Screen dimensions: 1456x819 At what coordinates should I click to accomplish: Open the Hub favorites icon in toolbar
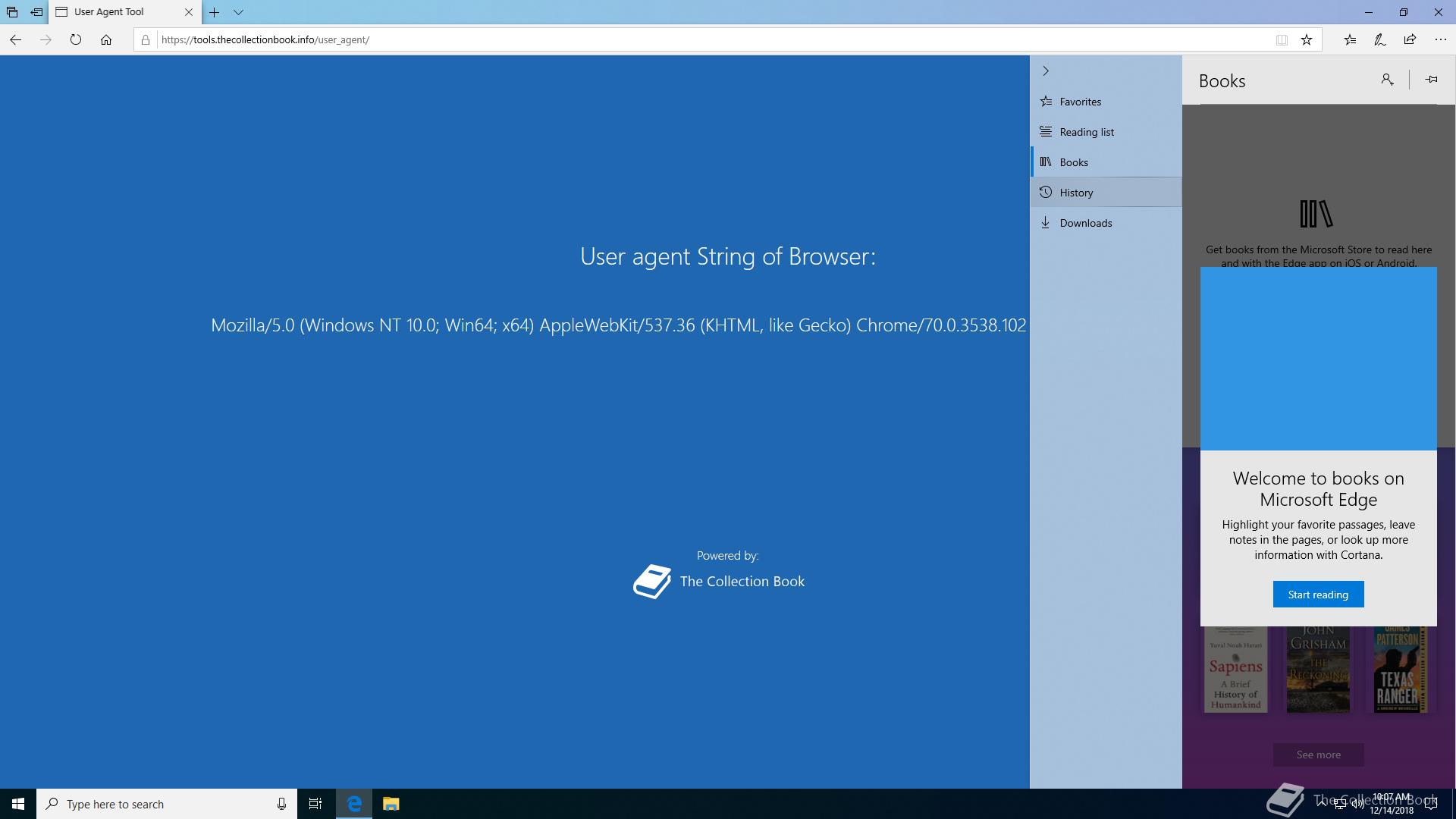tap(1350, 40)
